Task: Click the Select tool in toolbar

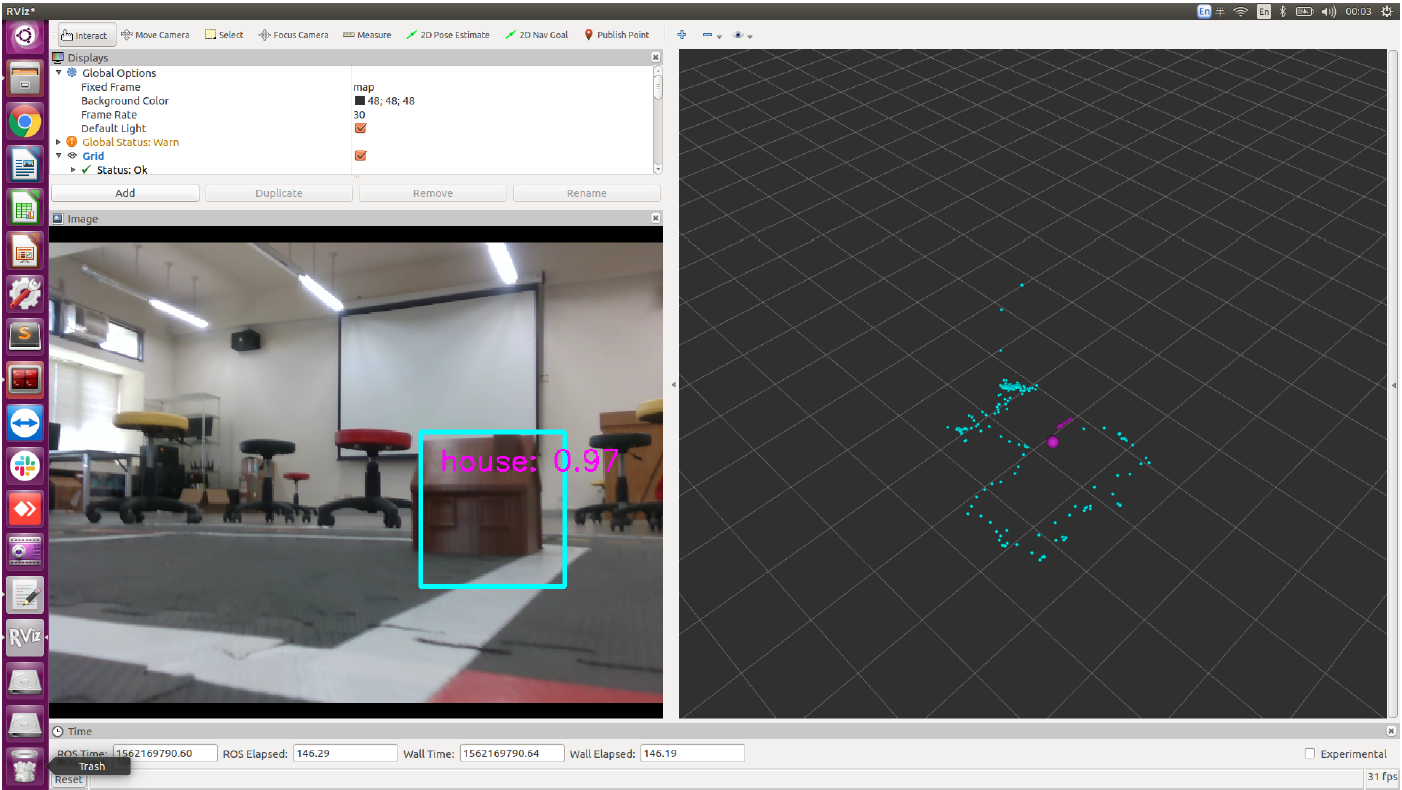Action: [224, 35]
